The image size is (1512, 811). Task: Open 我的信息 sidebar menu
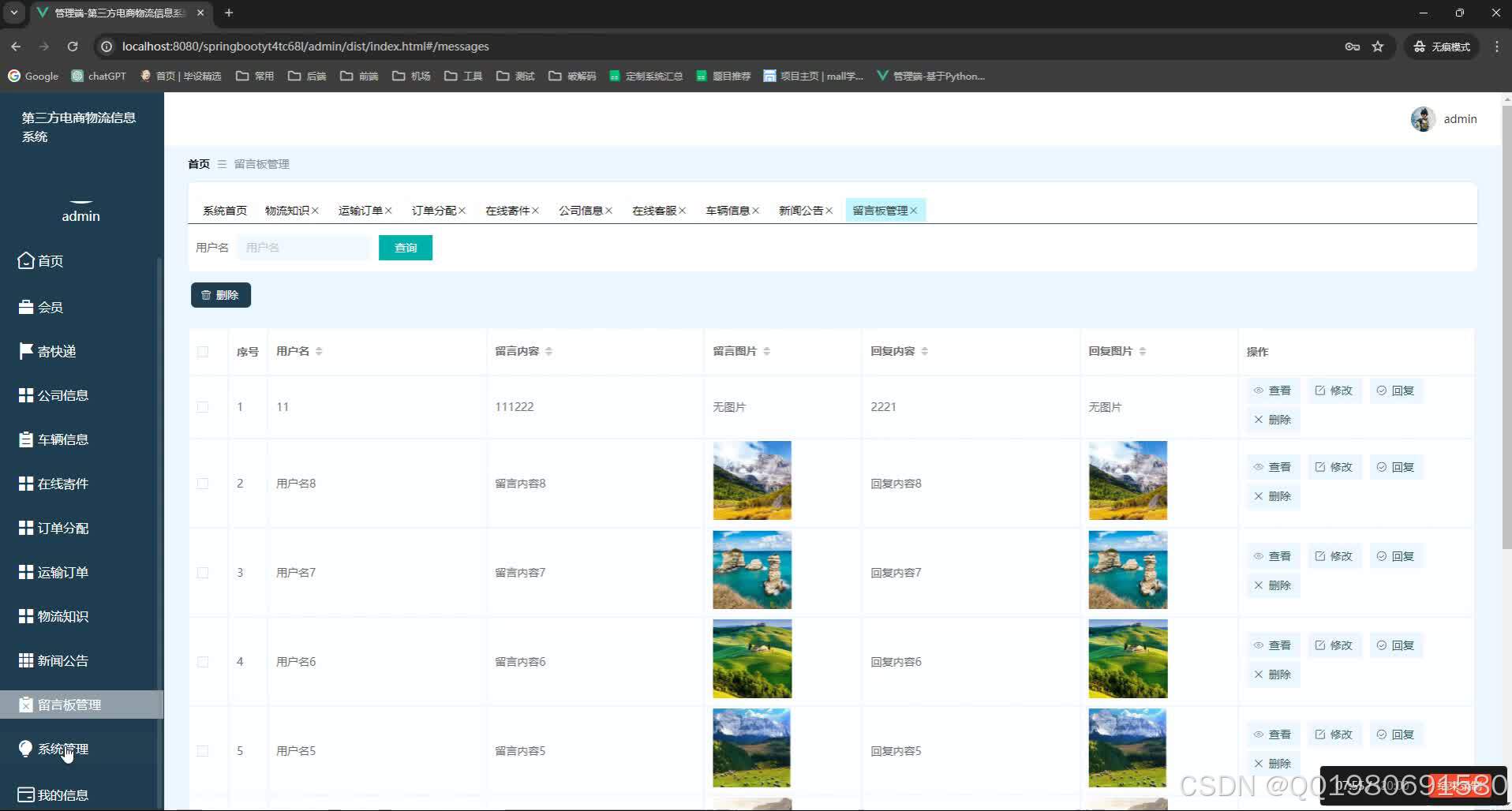[54, 794]
